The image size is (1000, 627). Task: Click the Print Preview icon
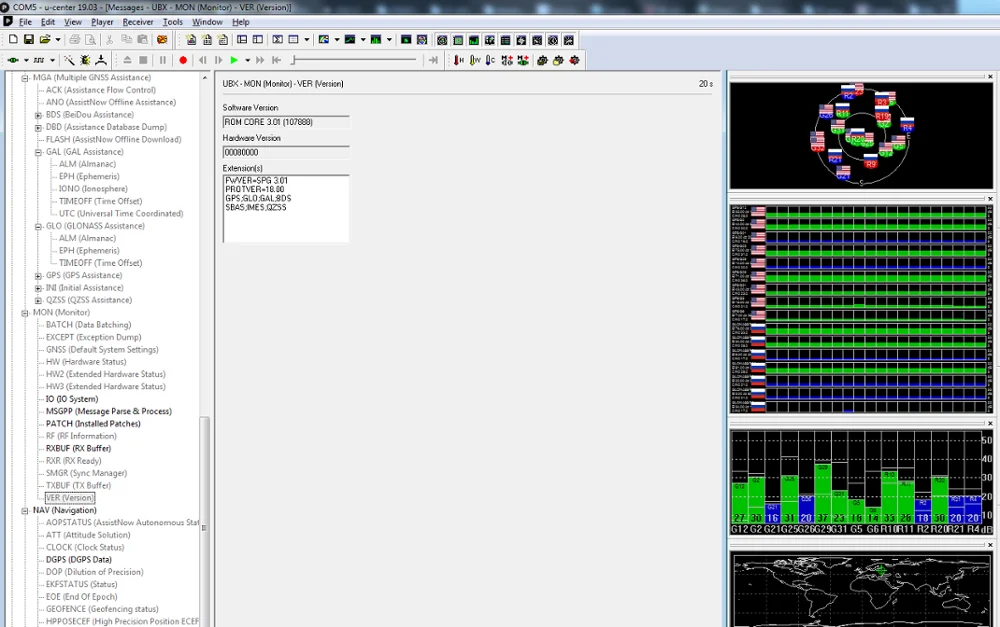pos(91,40)
